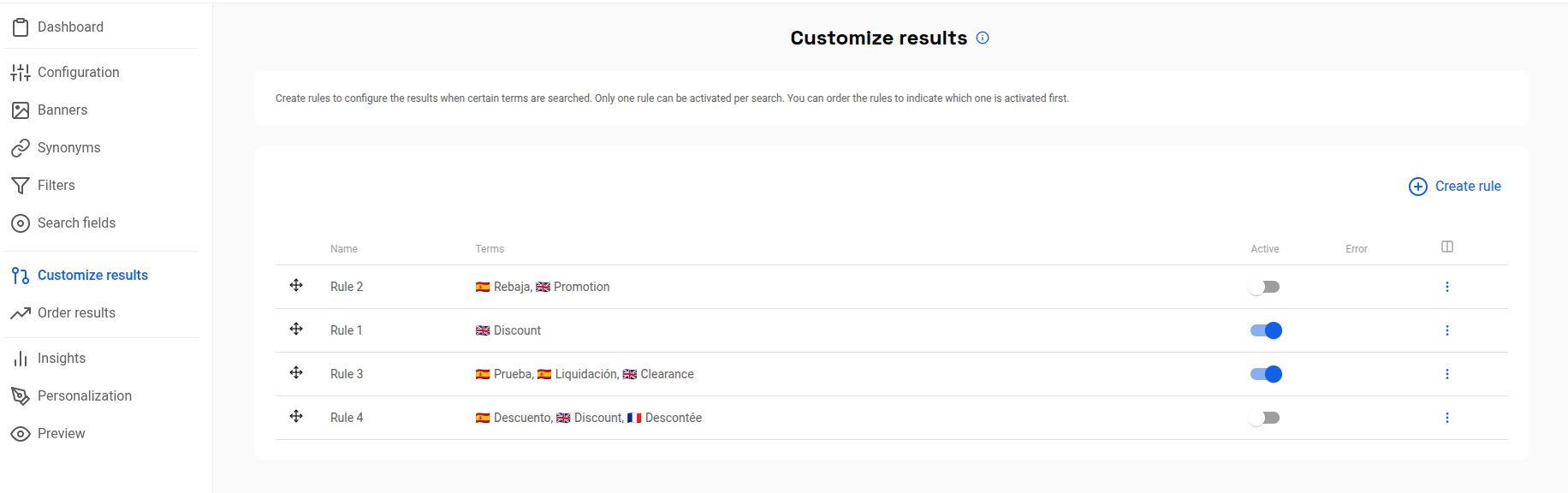The height and width of the screenshot is (493, 1568).
Task: Select the Rule 1 row name
Action: [347, 330]
